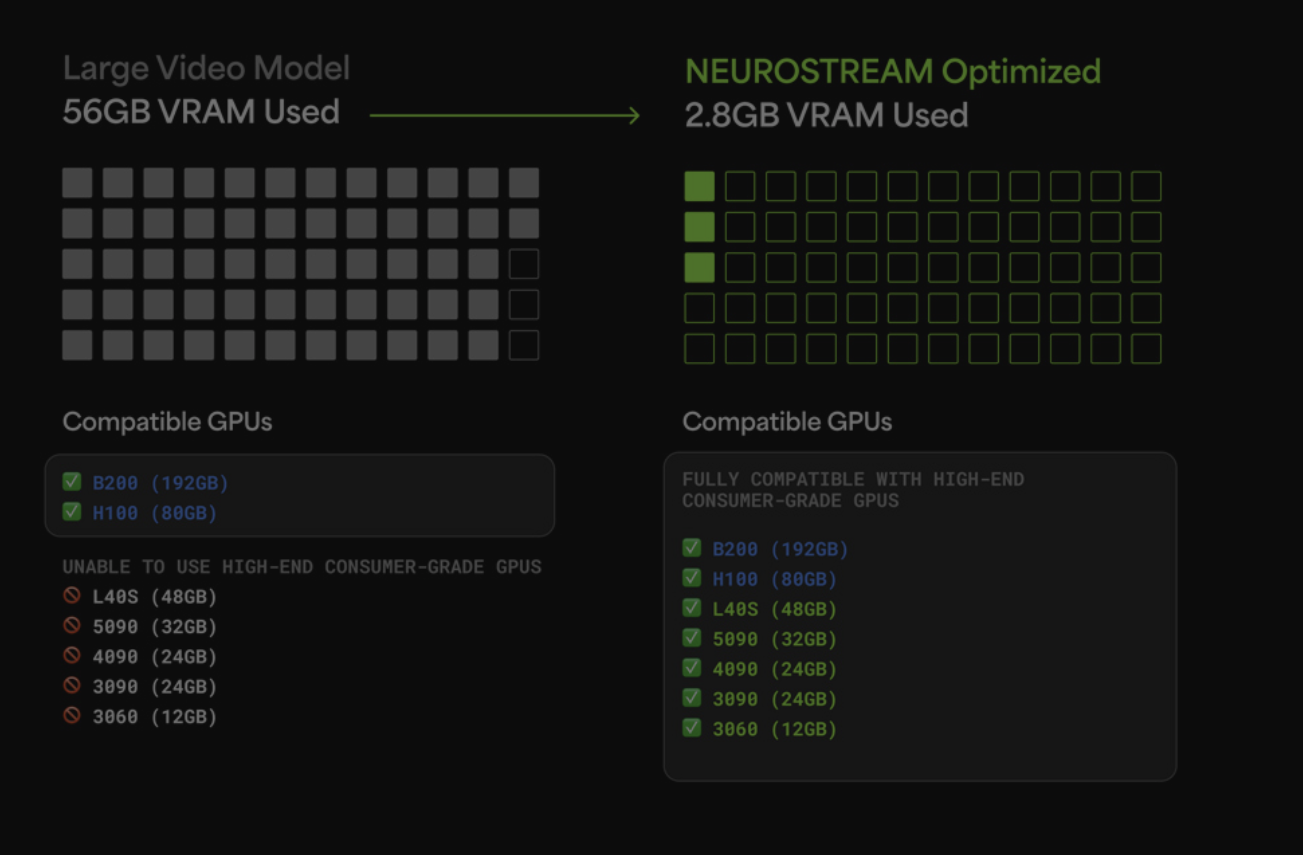This screenshot has height=855, width=1303.
Task: Click the "L40S (48GB)" text marked incompatible
Action: click(x=155, y=597)
